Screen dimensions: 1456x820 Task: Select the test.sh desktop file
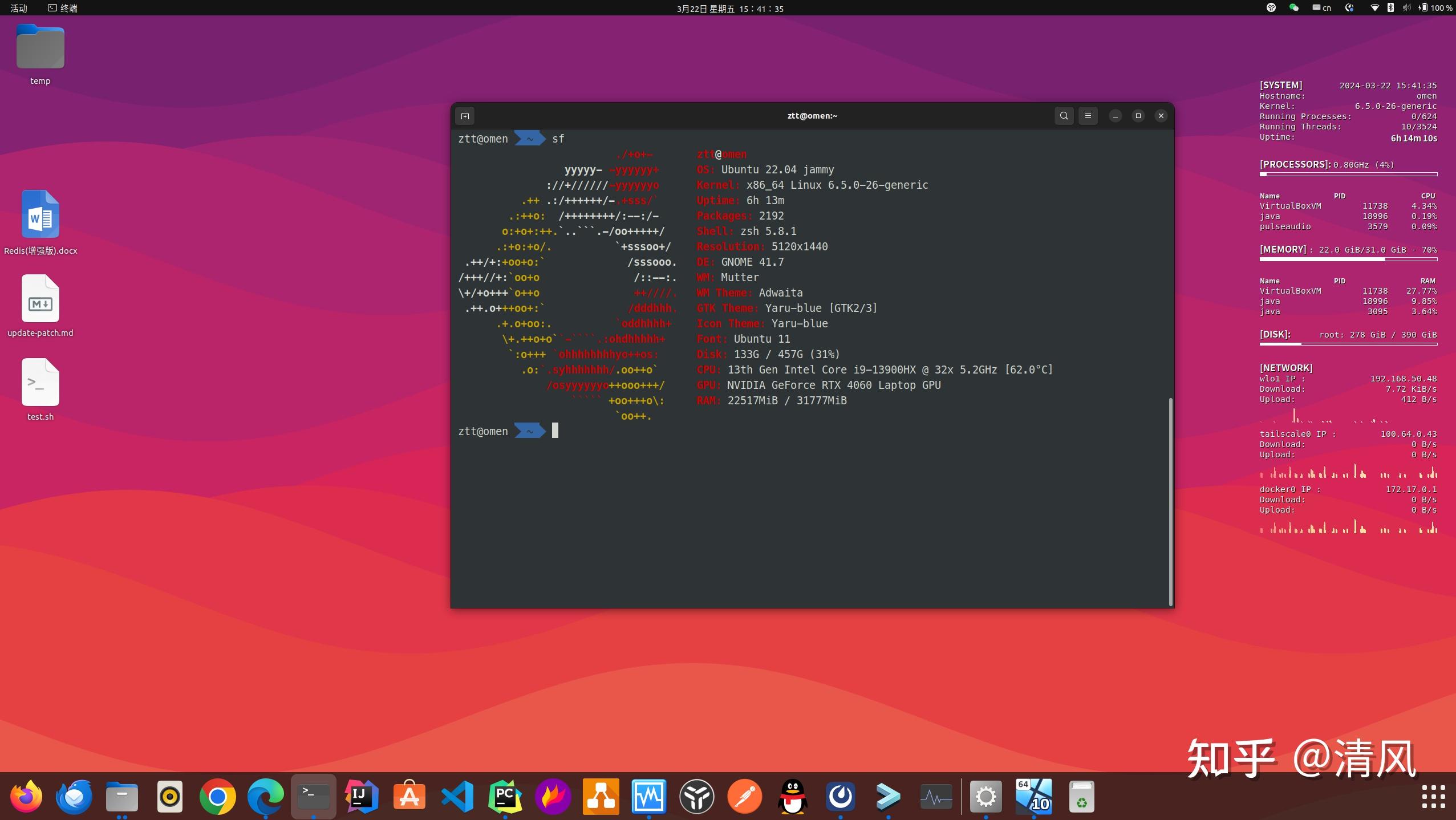tap(40, 383)
